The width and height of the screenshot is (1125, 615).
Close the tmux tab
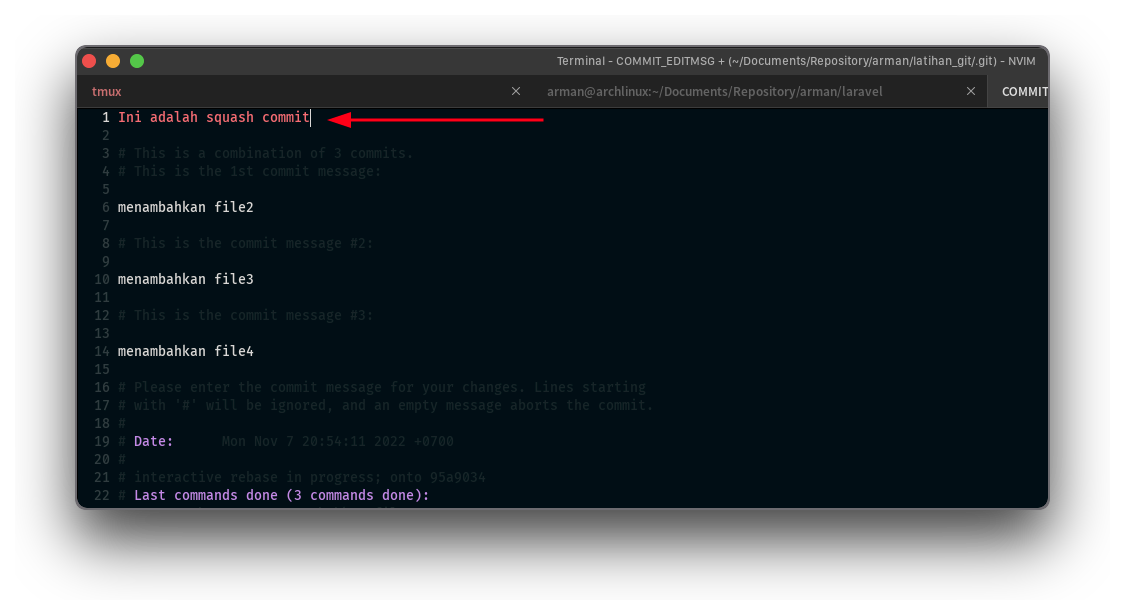(x=516, y=91)
